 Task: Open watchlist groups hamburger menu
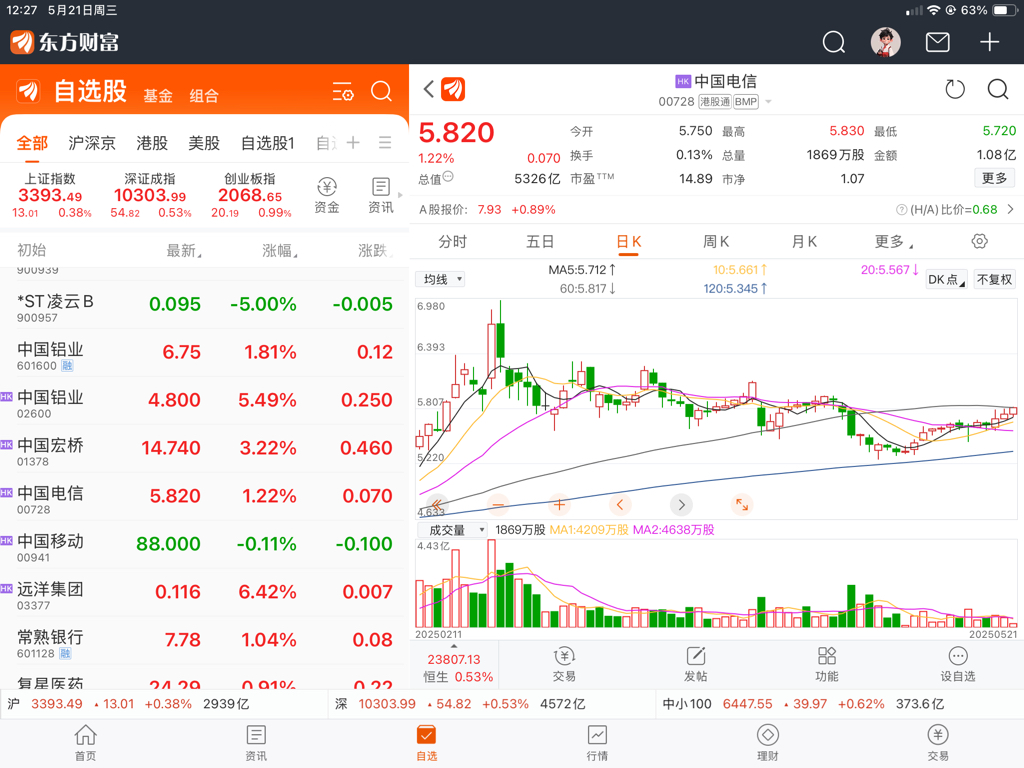(x=385, y=142)
